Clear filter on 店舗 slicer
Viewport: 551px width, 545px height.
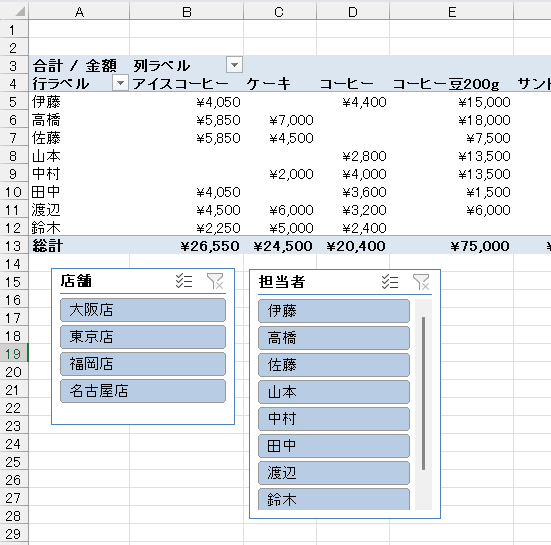215,281
